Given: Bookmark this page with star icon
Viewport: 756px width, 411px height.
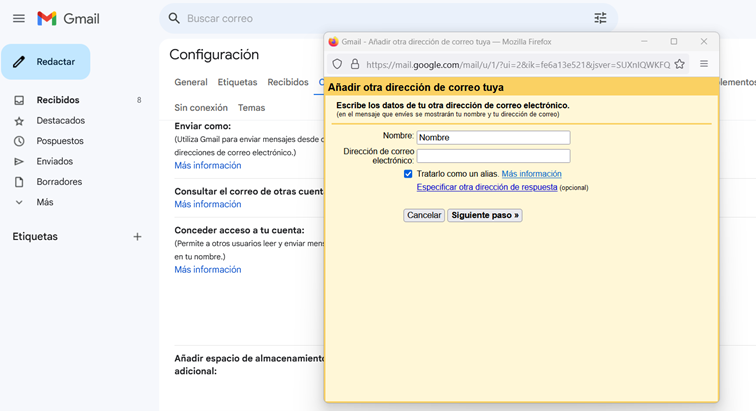Looking at the screenshot, I should pos(679,64).
